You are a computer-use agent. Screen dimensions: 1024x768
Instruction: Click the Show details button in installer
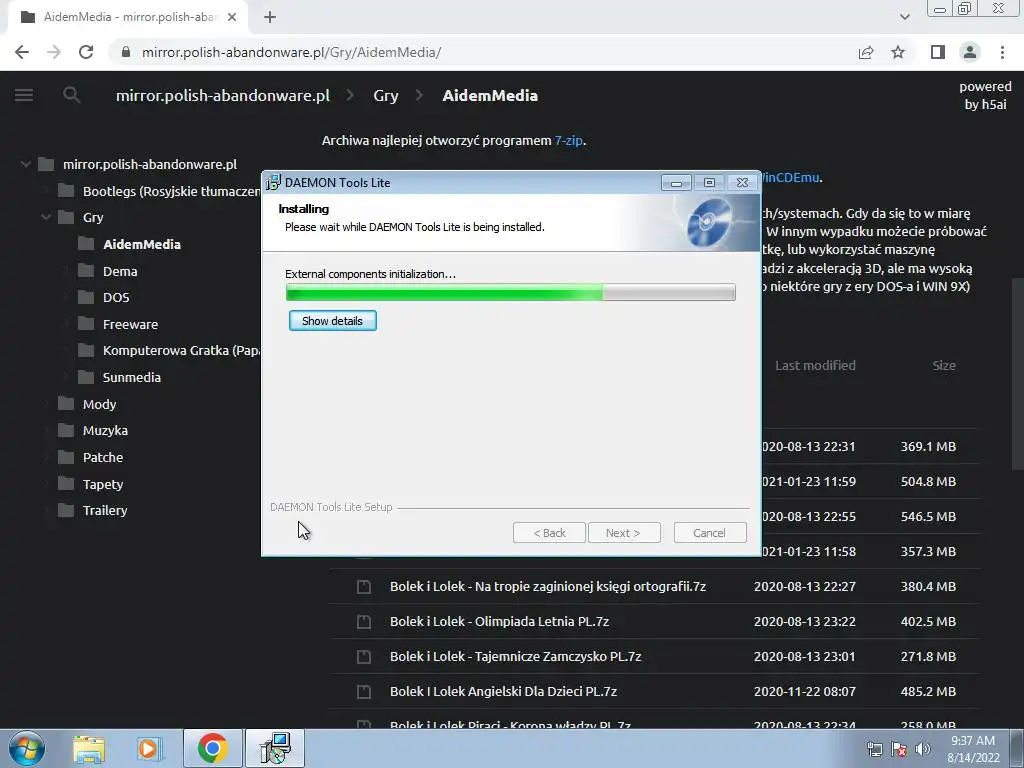(x=332, y=321)
